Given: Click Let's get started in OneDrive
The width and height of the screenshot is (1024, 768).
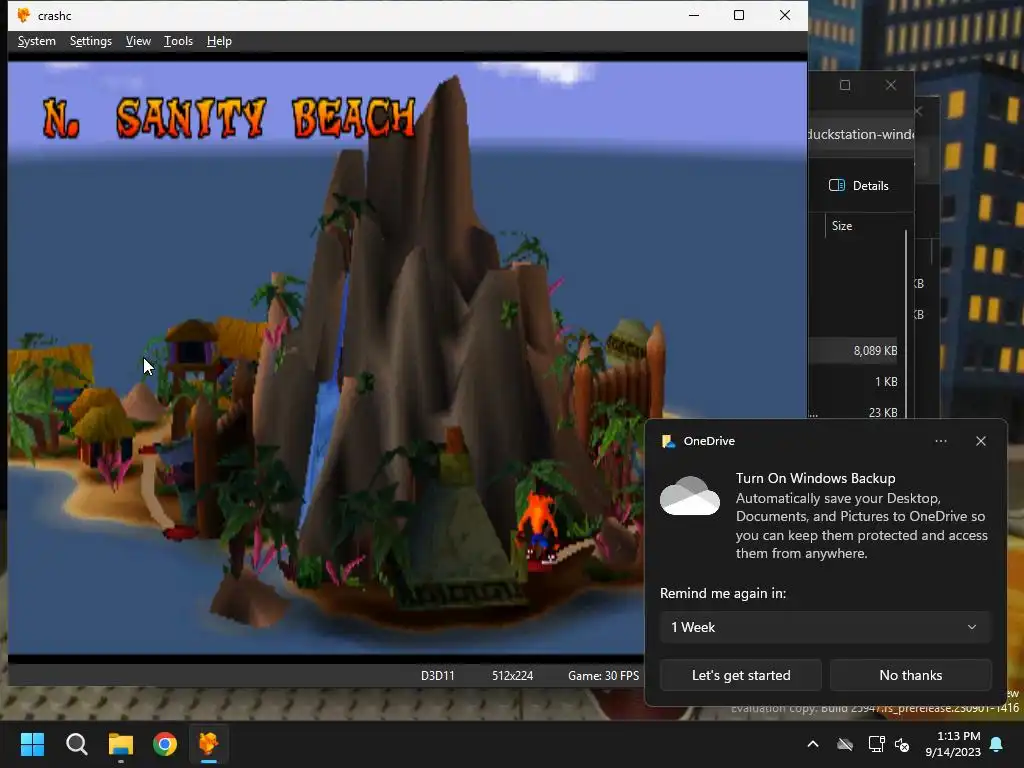Looking at the screenshot, I should (741, 675).
